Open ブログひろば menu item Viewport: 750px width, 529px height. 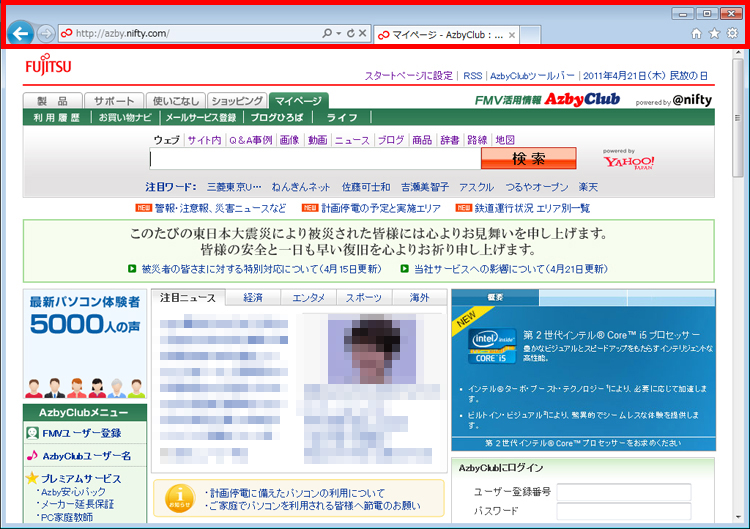click(x=277, y=118)
